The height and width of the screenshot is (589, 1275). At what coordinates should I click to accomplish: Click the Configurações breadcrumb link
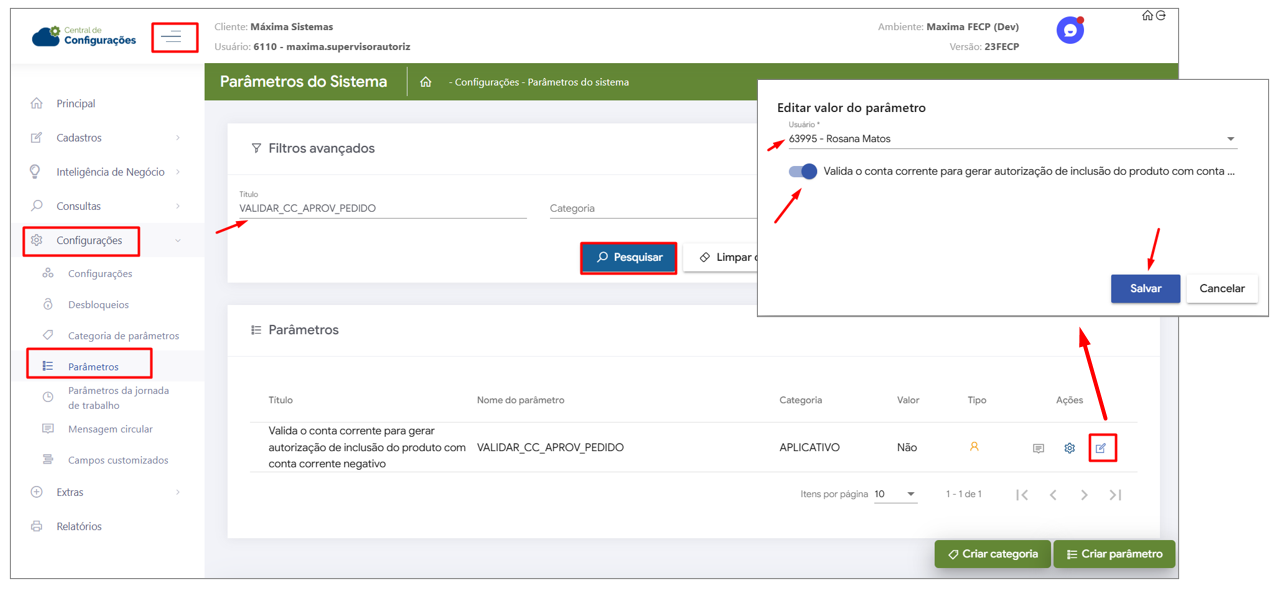click(x=487, y=82)
